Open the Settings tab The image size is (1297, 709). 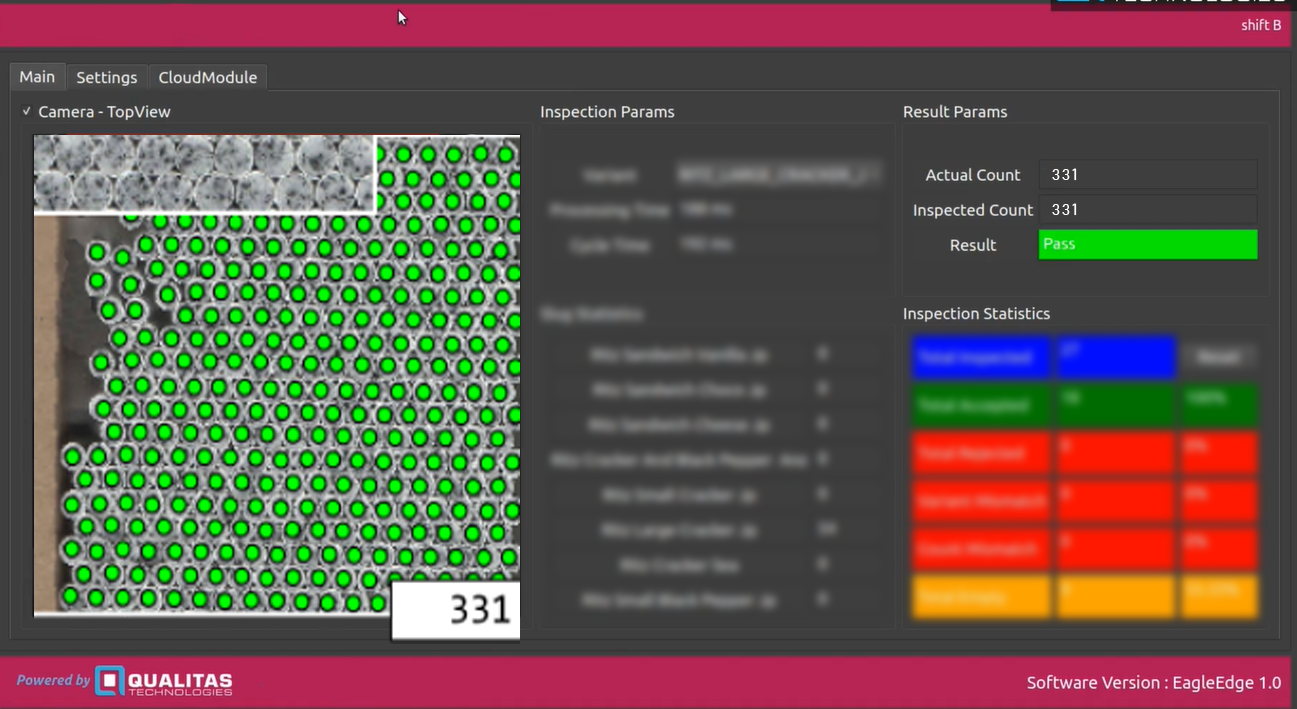(107, 77)
